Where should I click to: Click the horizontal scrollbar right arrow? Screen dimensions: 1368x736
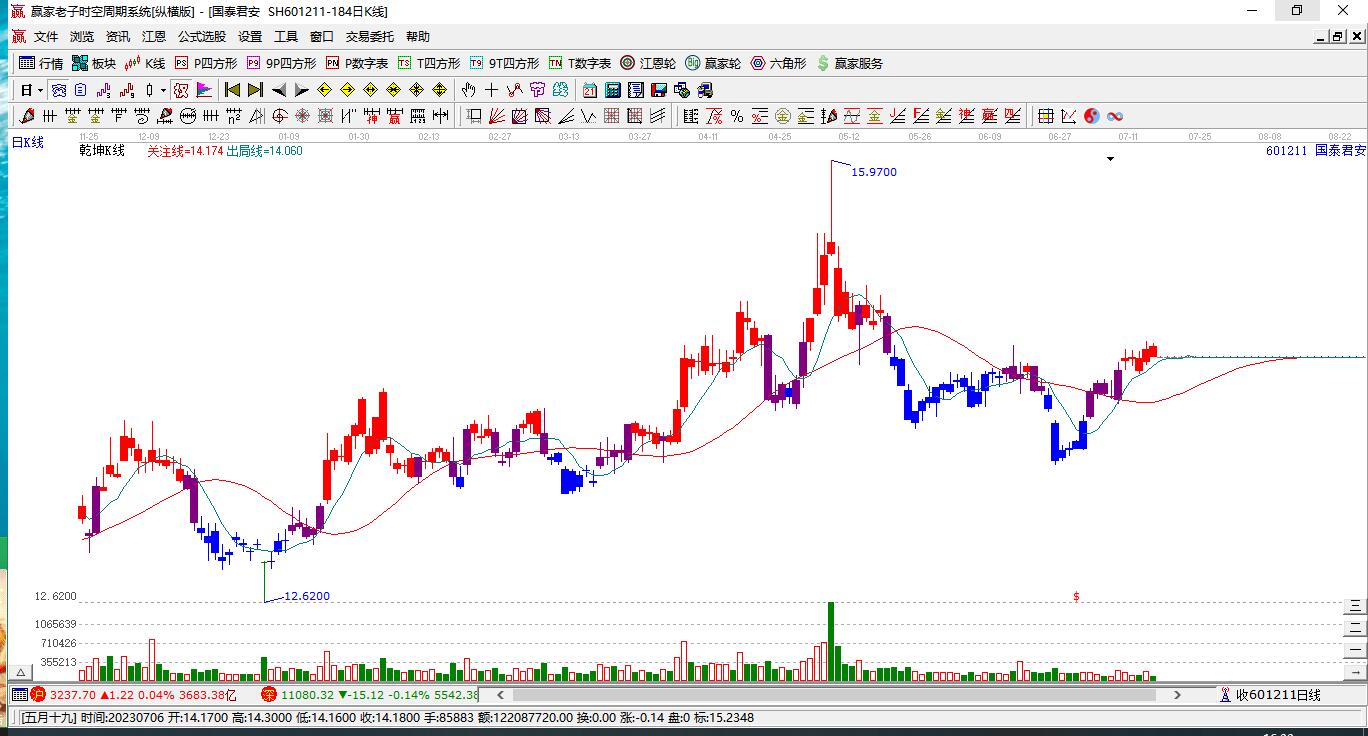point(1178,694)
